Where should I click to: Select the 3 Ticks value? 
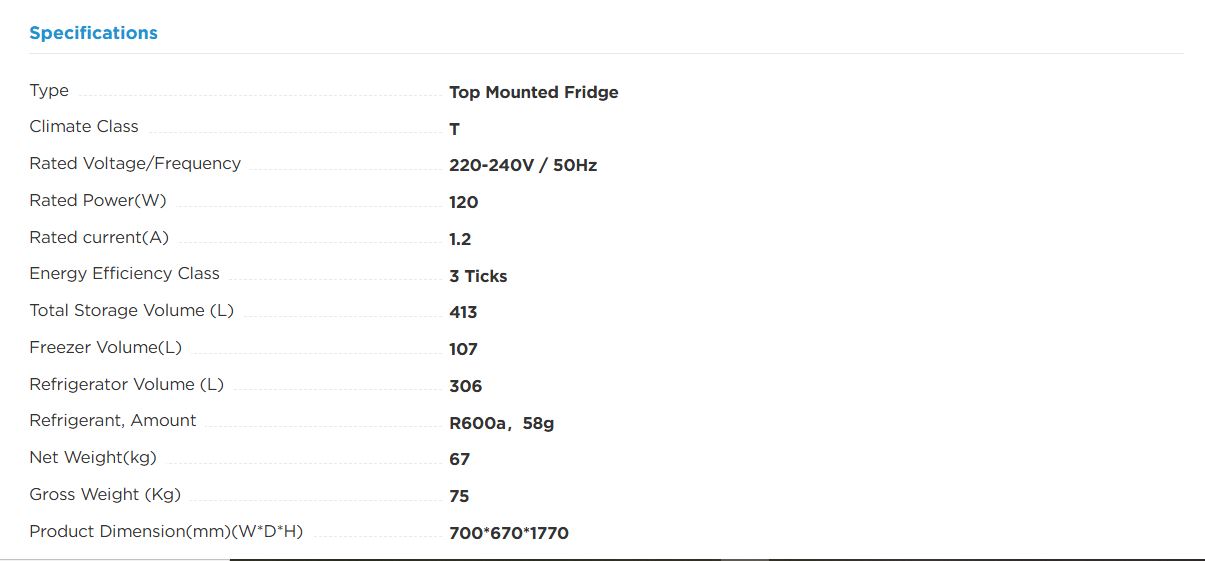tap(478, 276)
